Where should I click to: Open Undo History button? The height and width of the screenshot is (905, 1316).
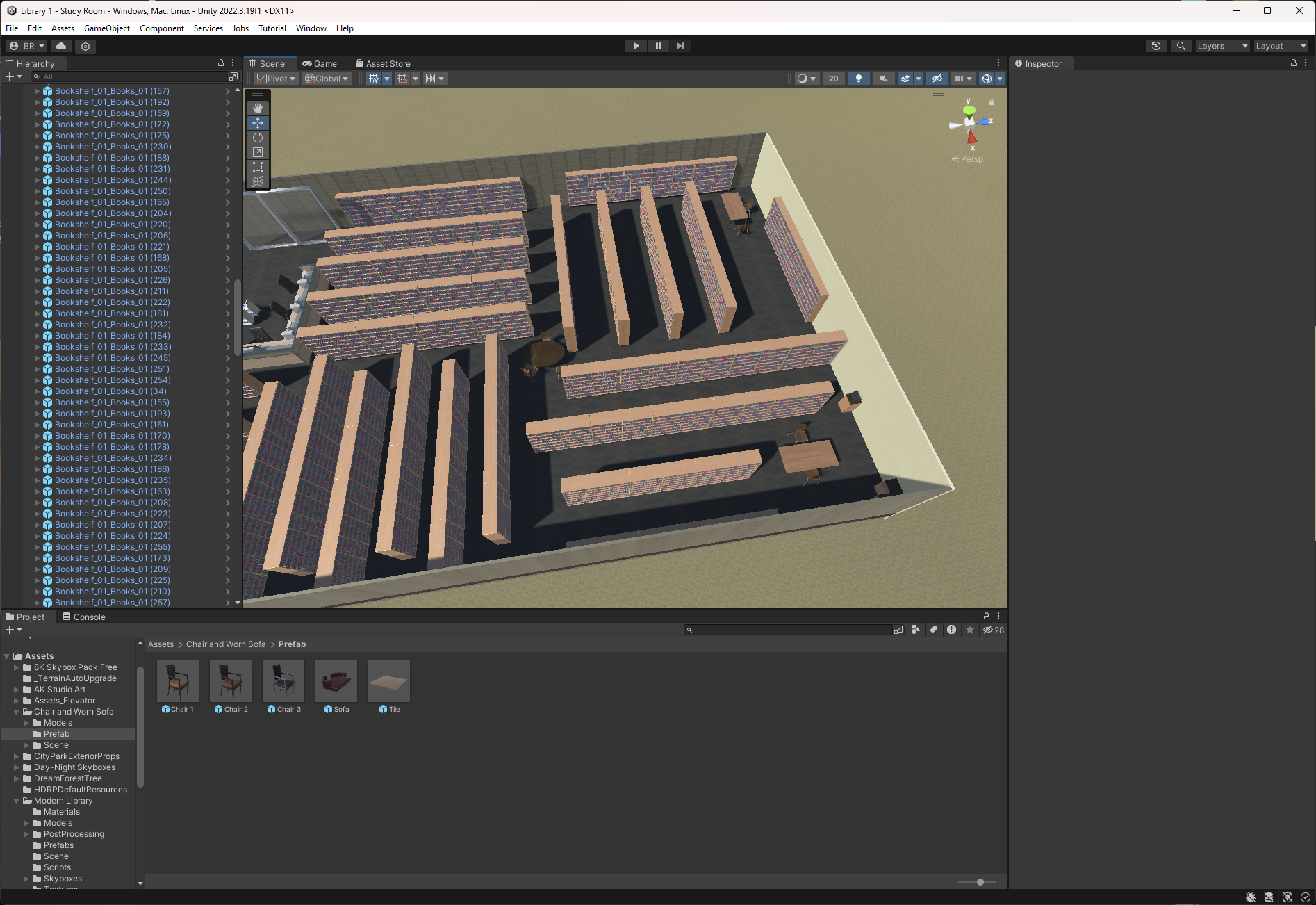pyautogui.click(x=1156, y=46)
